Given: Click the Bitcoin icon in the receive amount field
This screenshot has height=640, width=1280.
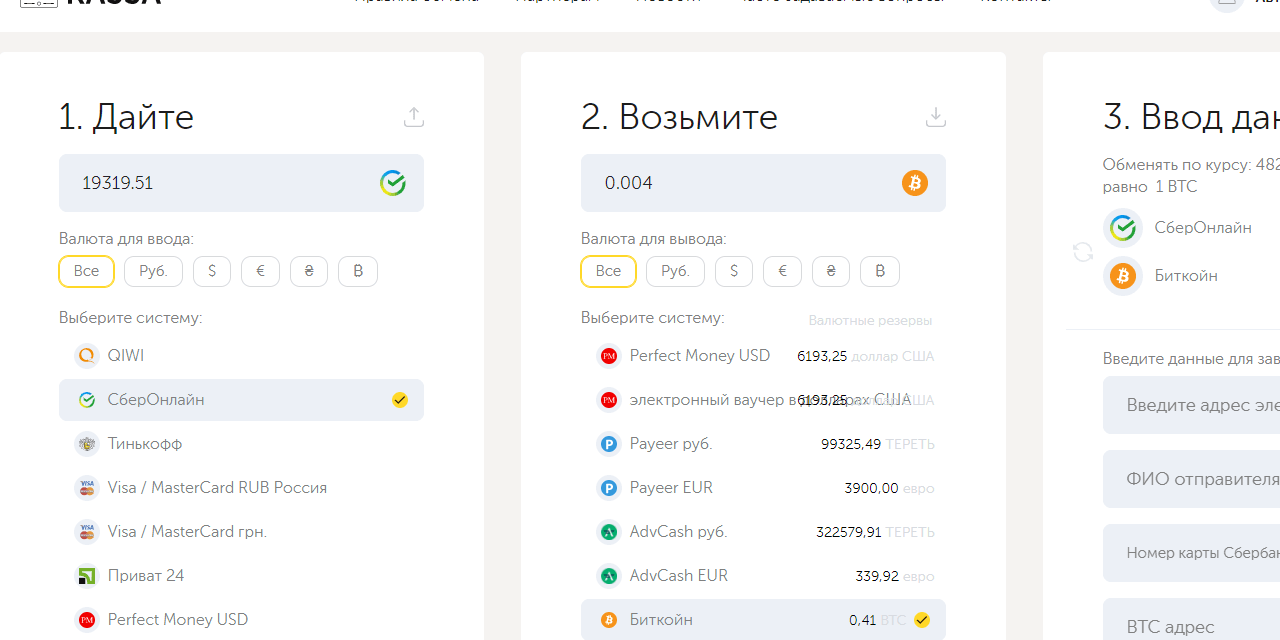Looking at the screenshot, I should click(x=915, y=183).
